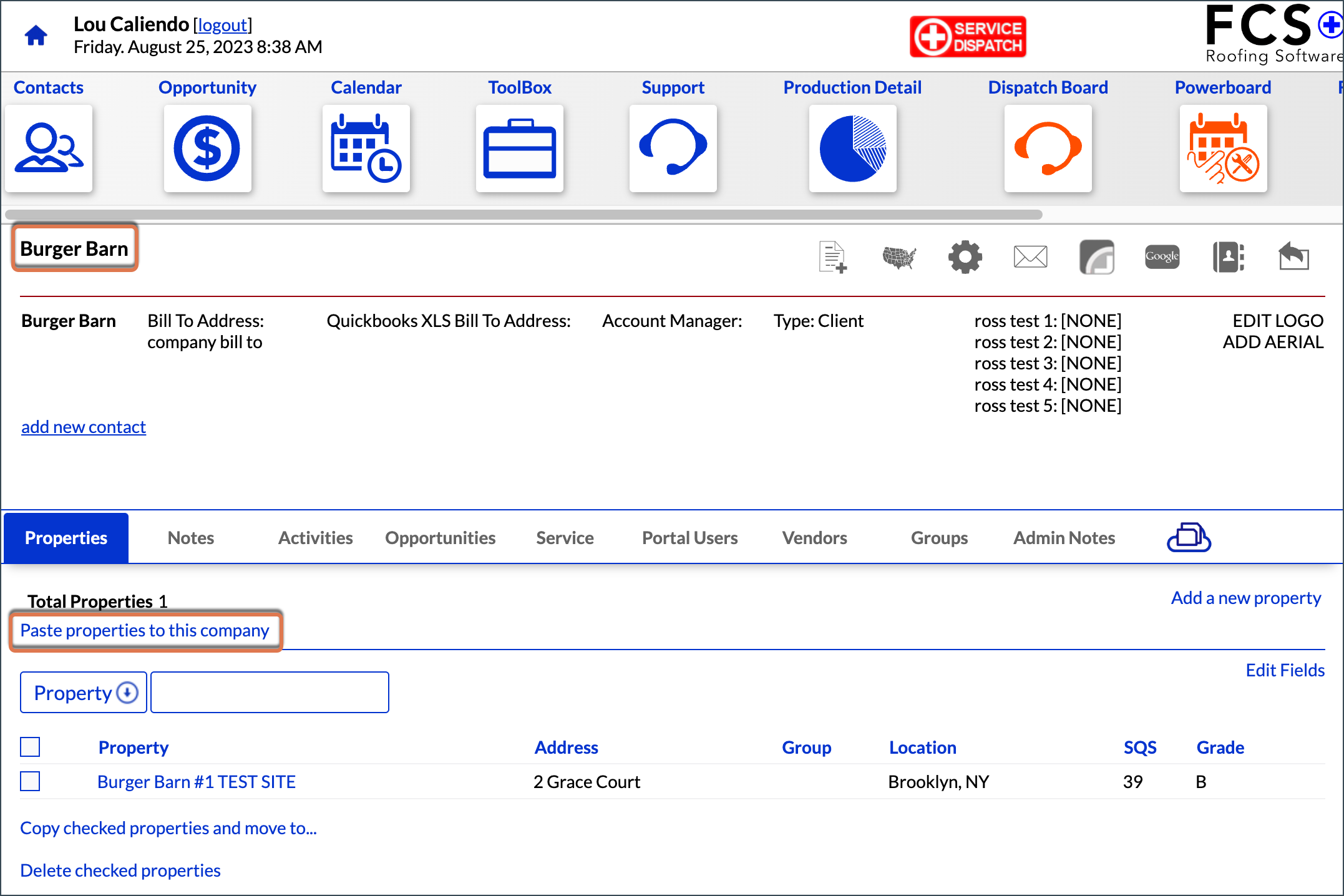
Task: Open the address book icon
Action: pyautogui.click(x=1229, y=256)
